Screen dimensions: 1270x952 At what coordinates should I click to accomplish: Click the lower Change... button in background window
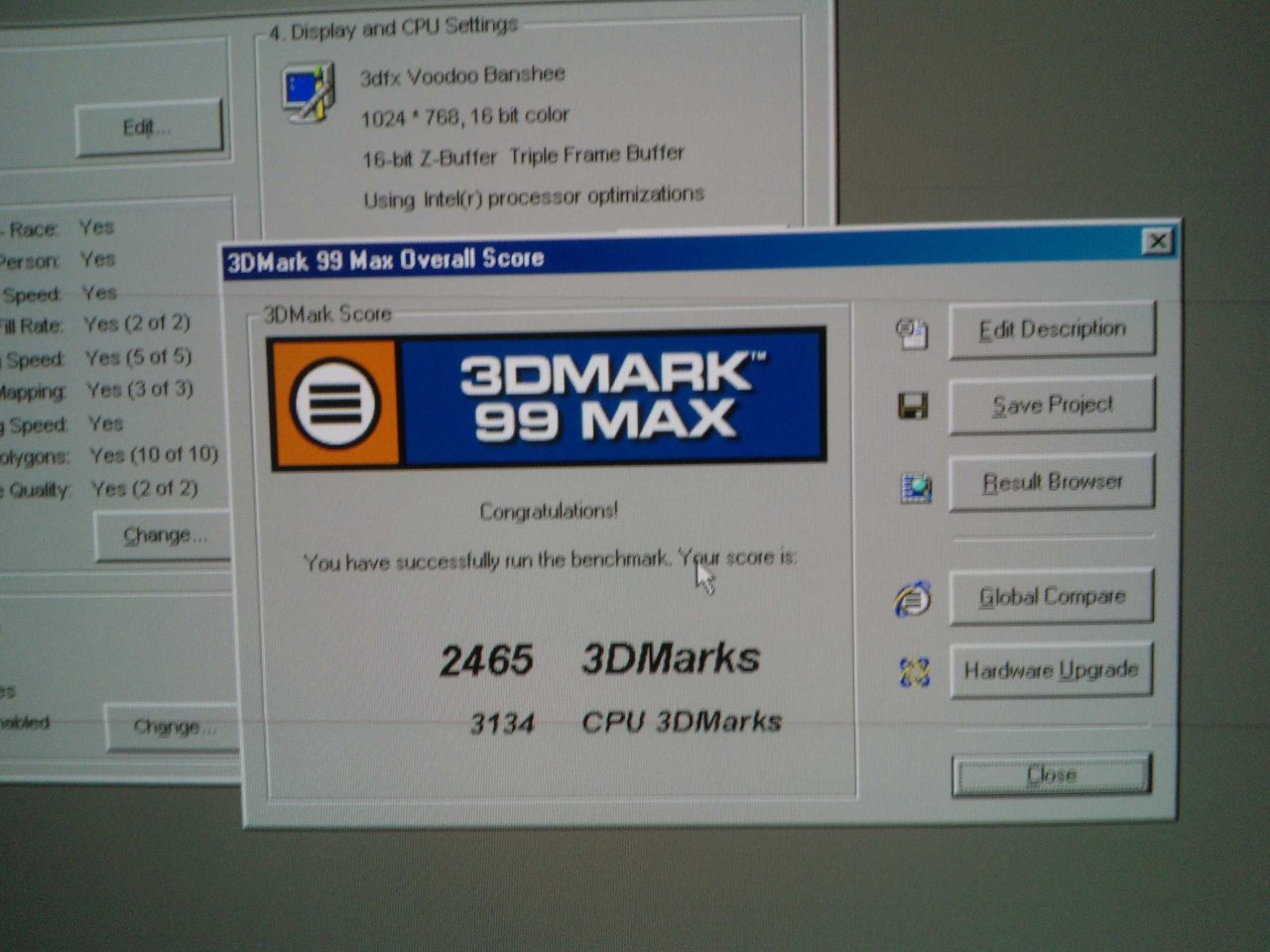[x=173, y=728]
